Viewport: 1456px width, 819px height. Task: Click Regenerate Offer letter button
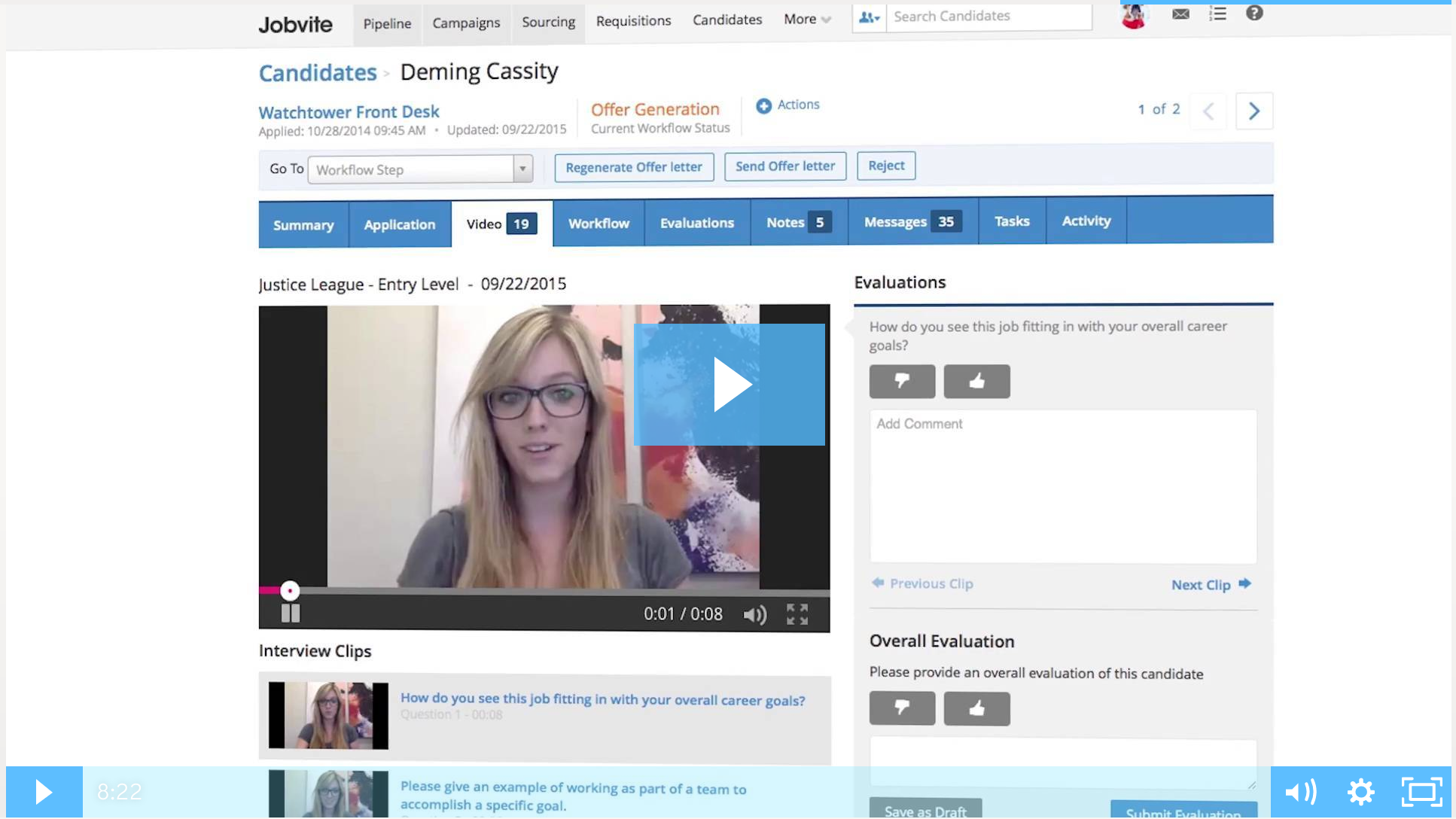tap(634, 167)
